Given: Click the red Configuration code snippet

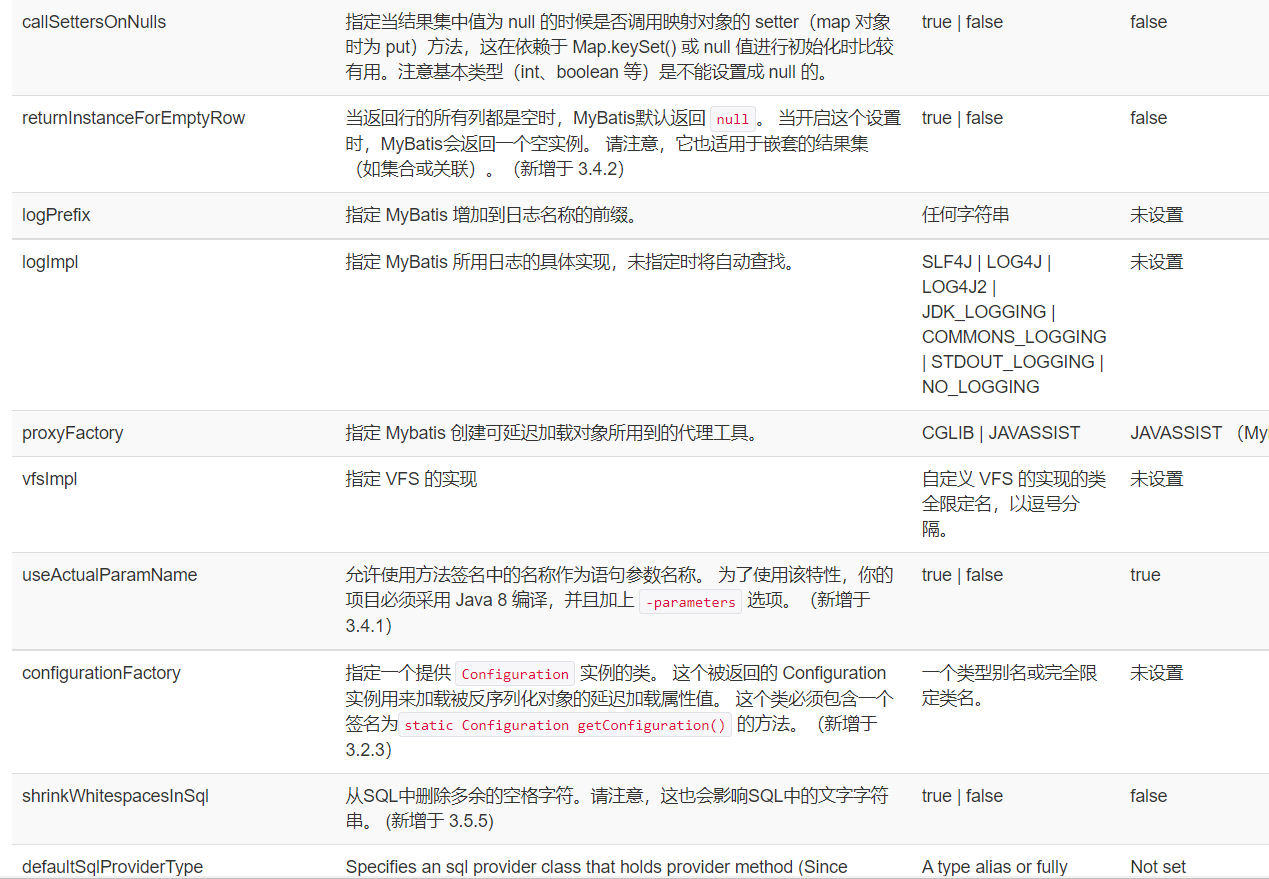Looking at the screenshot, I should point(515,674).
